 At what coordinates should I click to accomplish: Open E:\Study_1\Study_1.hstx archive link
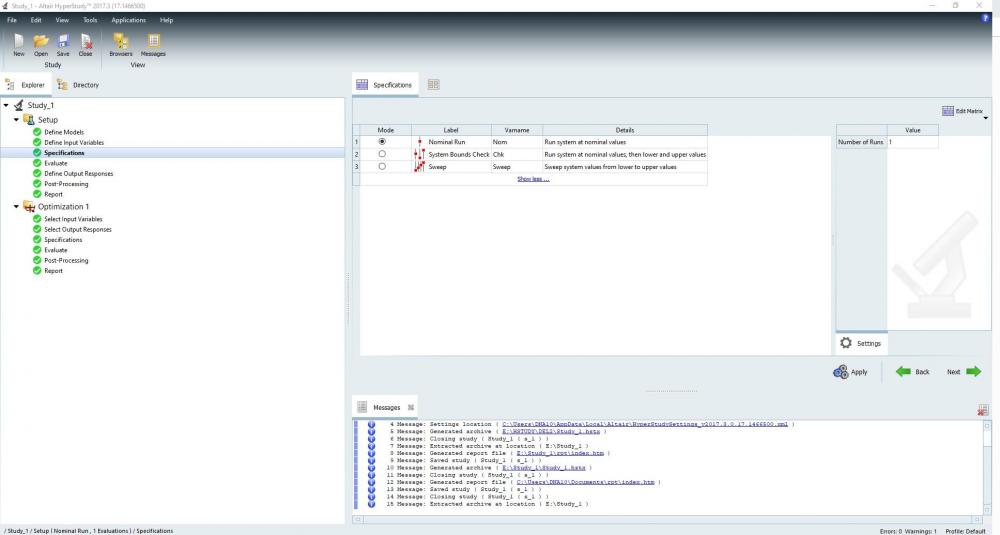click(x=543, y=468)
